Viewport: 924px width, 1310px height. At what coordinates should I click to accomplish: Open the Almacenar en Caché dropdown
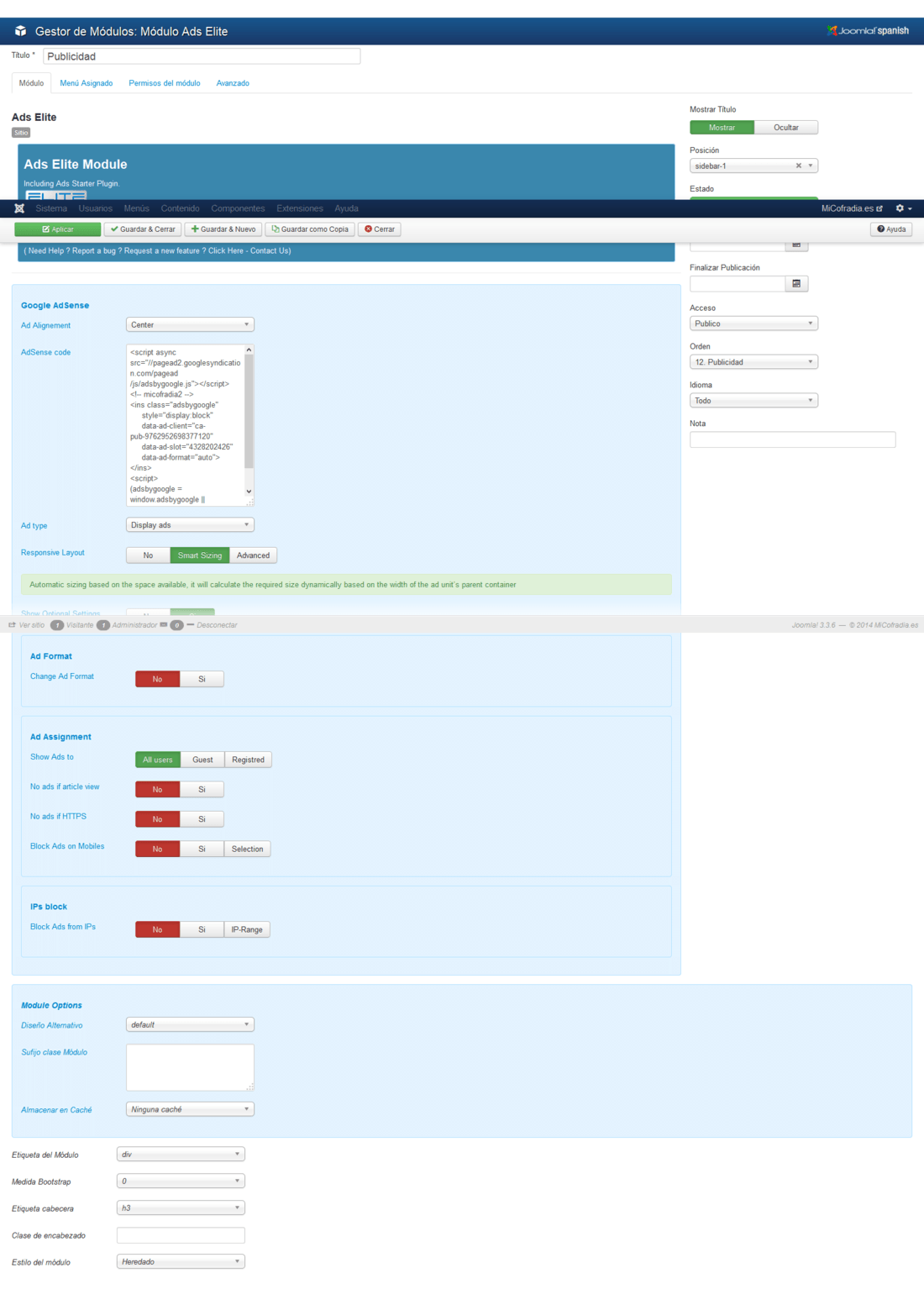click(x=190, y=1109)
